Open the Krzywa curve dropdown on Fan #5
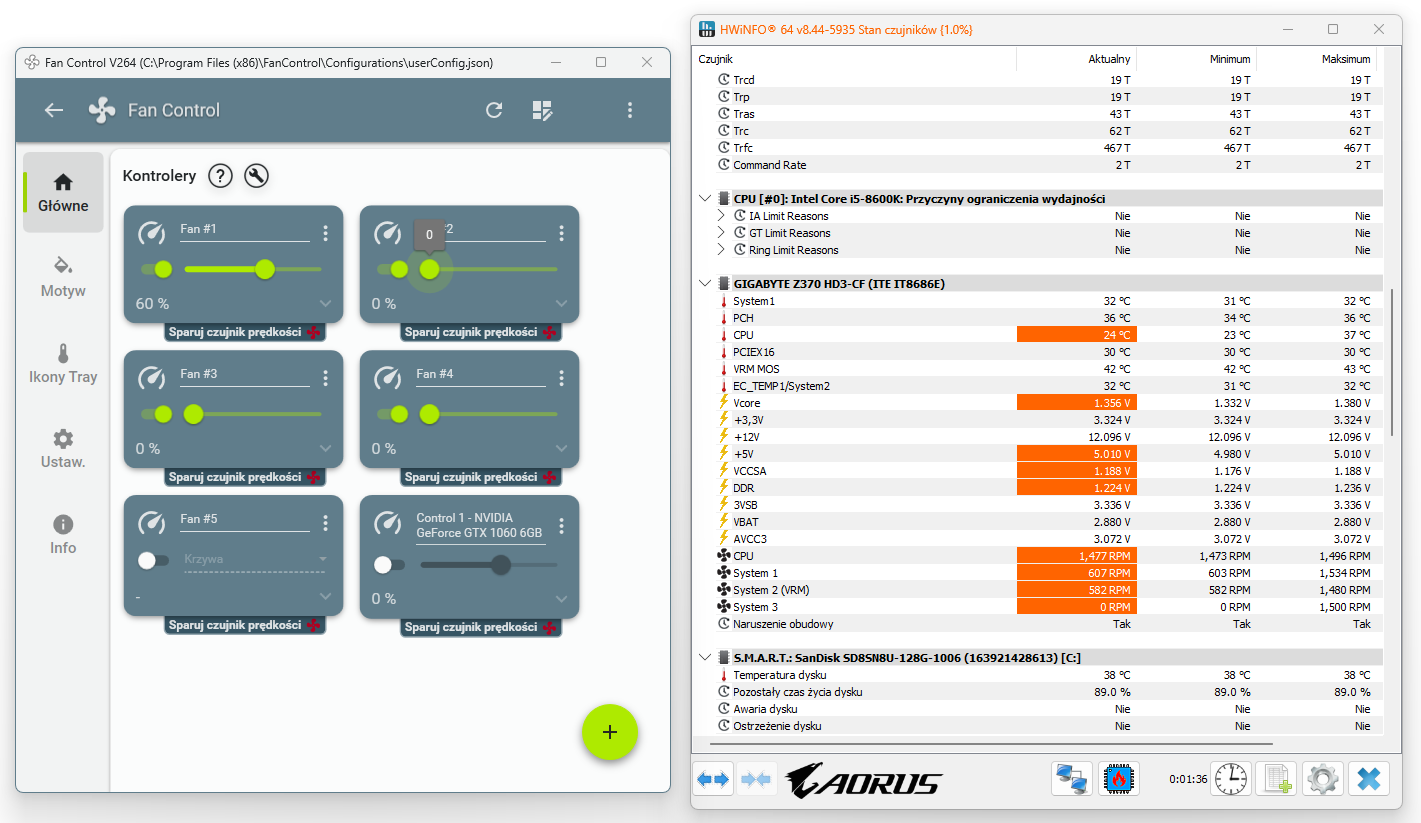1421x823 pixels. [255, 560]
